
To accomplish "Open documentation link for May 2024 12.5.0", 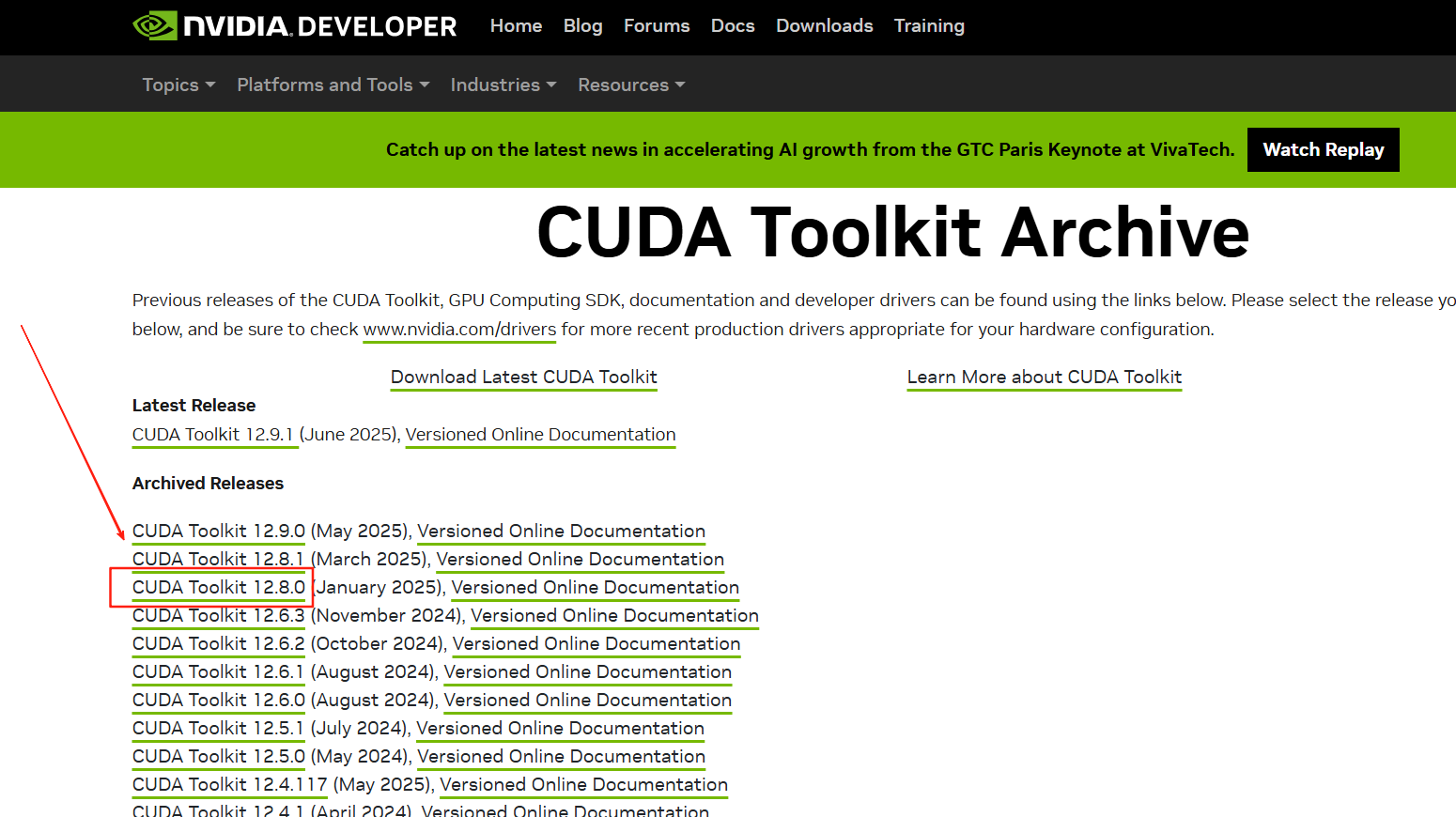I will coord(561,757).
